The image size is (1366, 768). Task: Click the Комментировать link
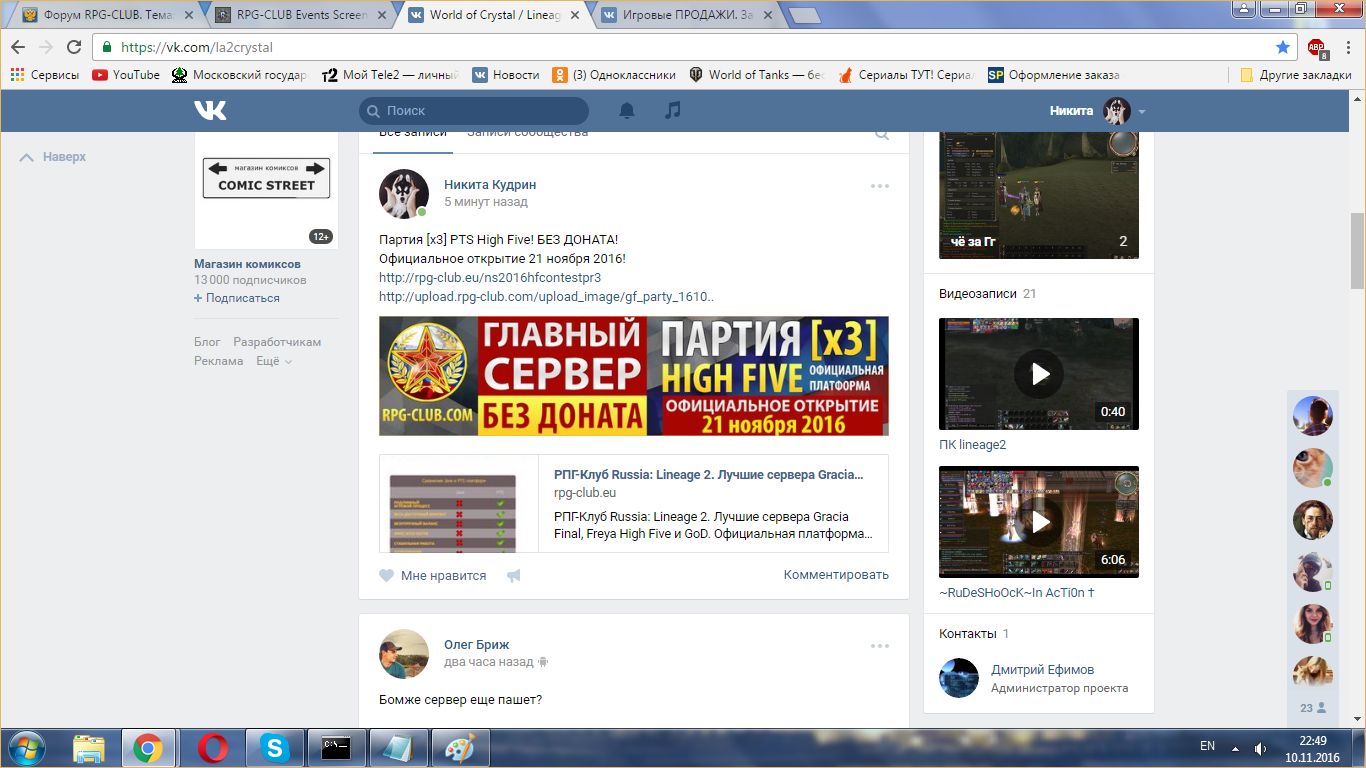(x=835, y=575)
